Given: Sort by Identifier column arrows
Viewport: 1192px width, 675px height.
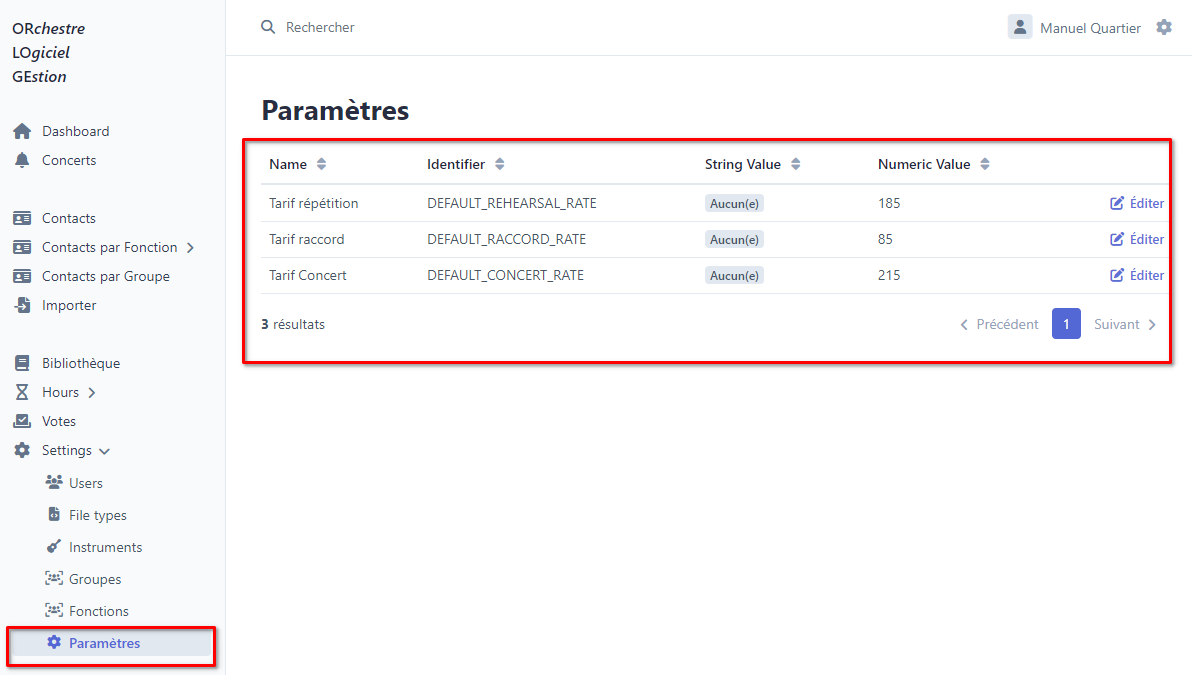Looking at the screenshot, I should (x=500, y=164).
